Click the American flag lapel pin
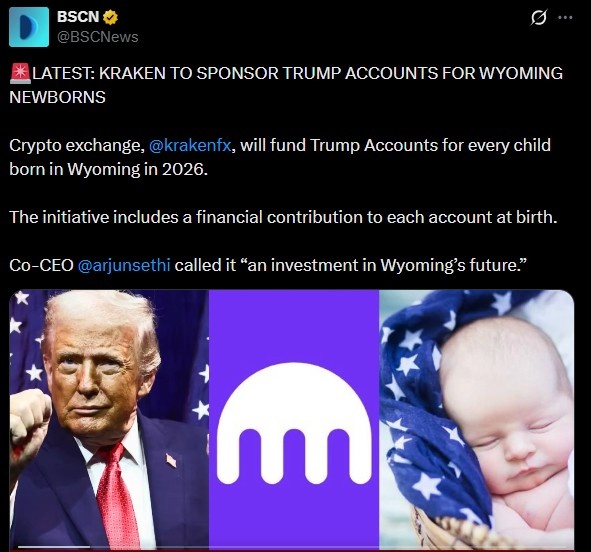This screenshot has height=552, width=591. (171, 460)
